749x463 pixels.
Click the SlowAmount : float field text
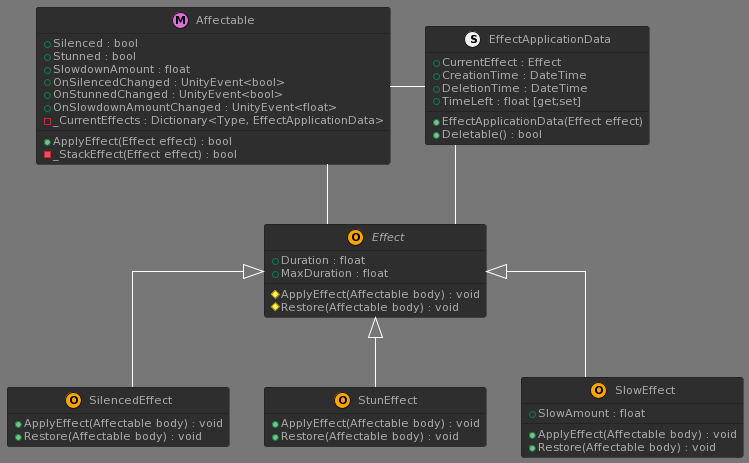pos(591,413)
